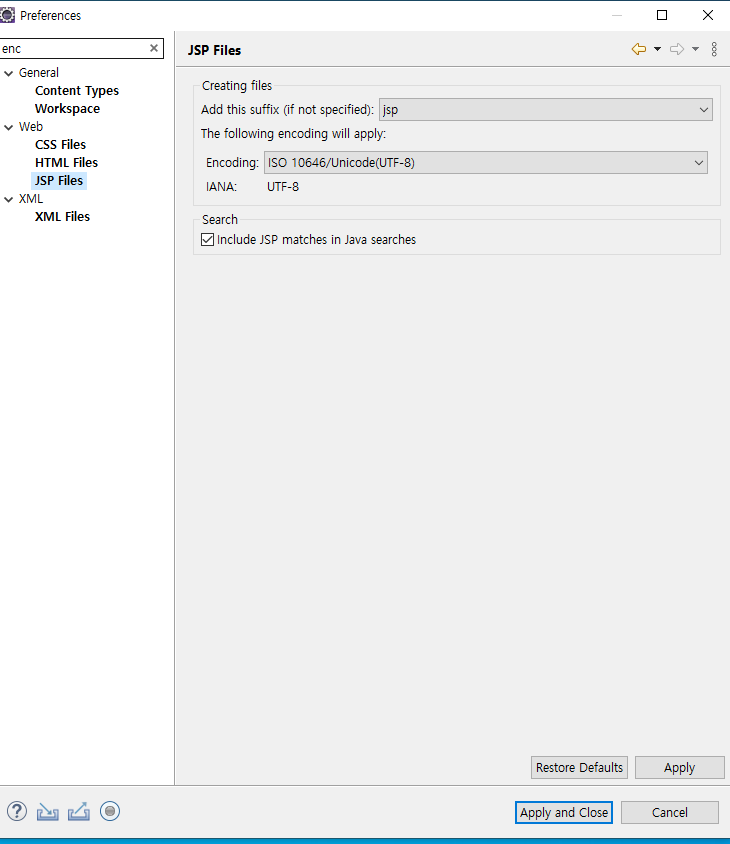
Task: Click the Cancel button
Action: click(x=670, y=812)
